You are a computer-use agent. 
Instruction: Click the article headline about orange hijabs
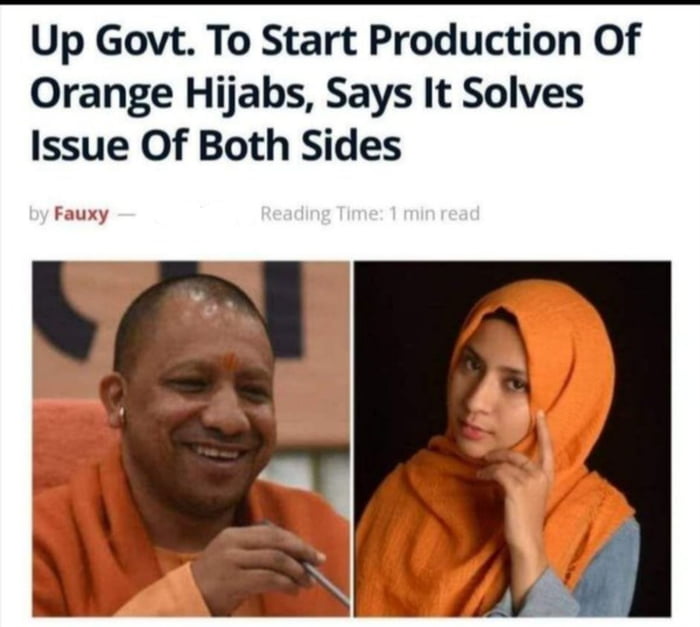point(335,93)
